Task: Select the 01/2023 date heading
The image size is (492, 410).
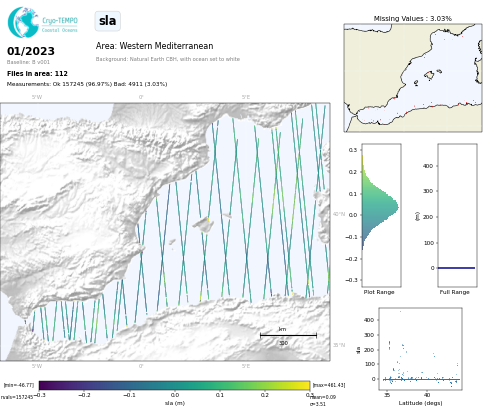Action: pos(31,51)
